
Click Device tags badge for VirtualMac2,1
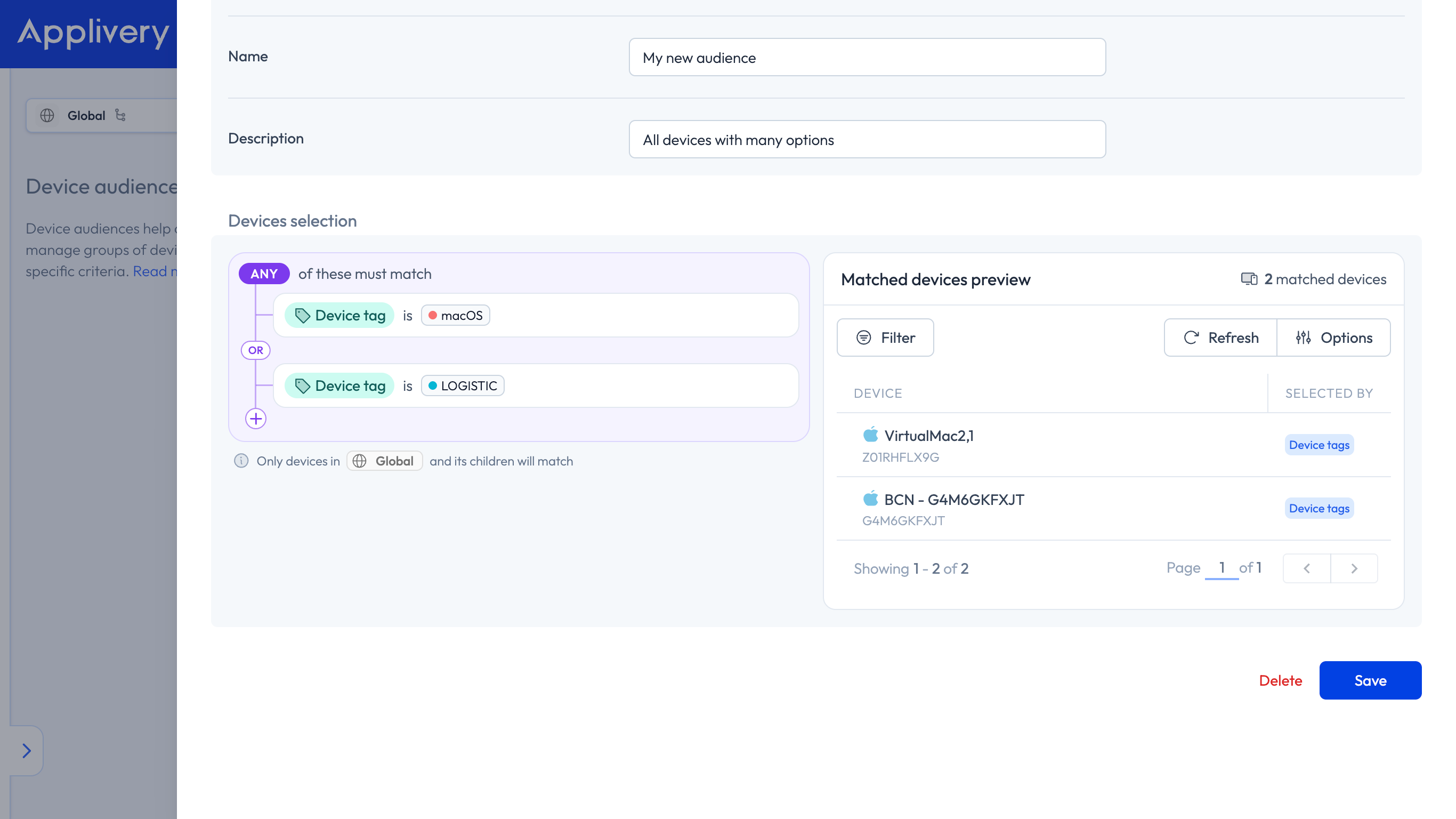[1319, 445]
